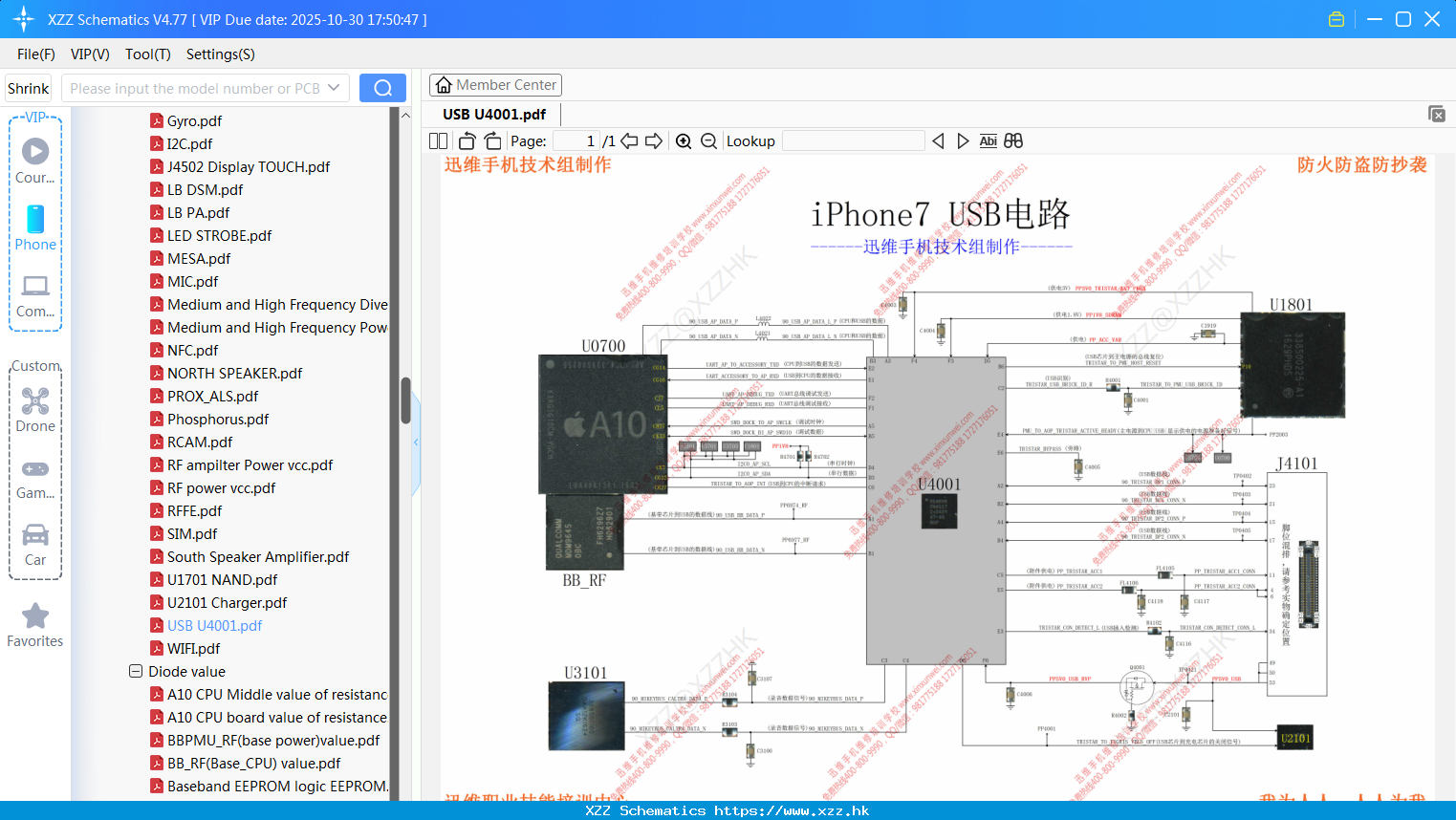This screenshot has height=820, width=1456.
Task: Click the Shrink button
Action: pyautogui.click(x=29, y=88)
